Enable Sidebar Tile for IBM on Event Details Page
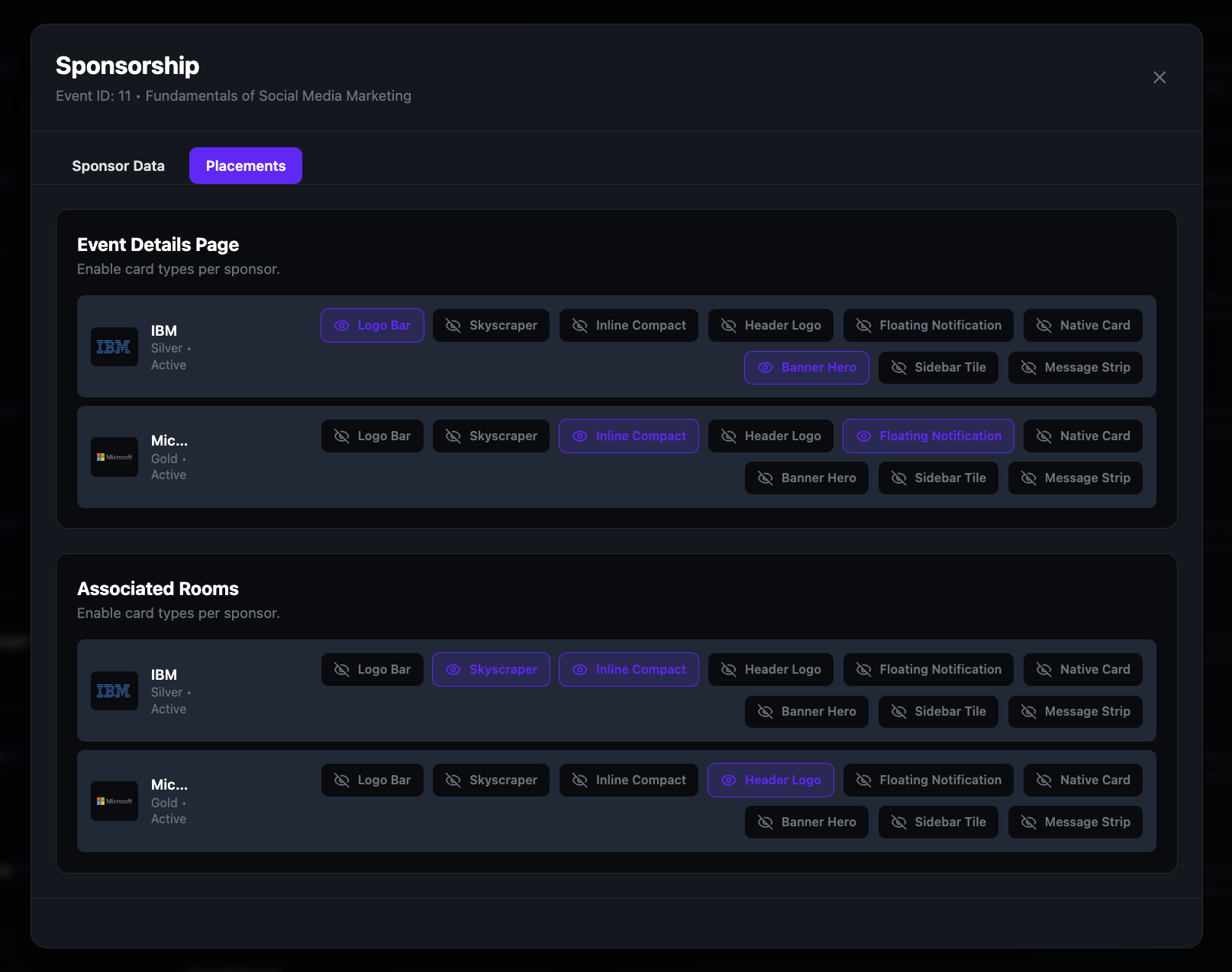1232x972 pixels. 938,368
